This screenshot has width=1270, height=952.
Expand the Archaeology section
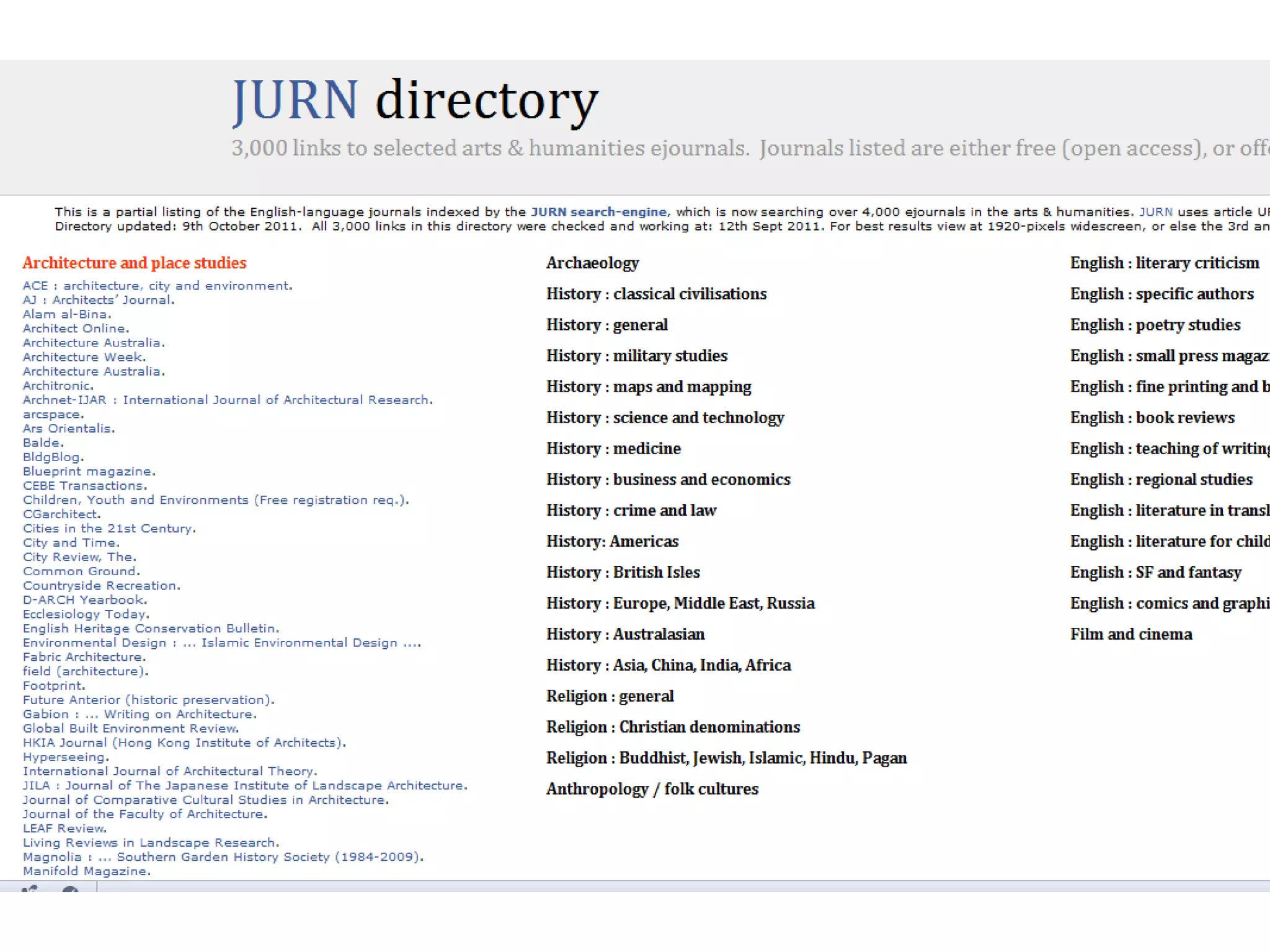click(x=592, y=263)
